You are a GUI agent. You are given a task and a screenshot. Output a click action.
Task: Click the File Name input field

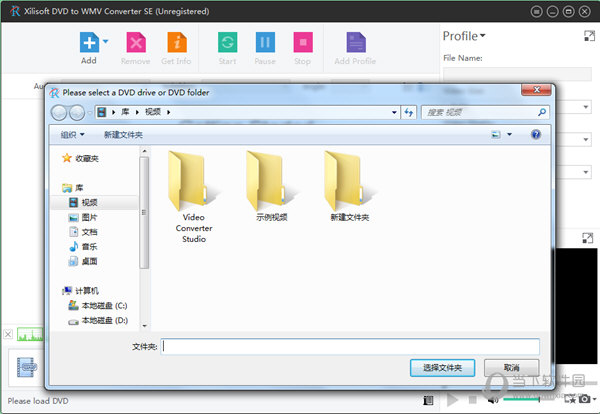[517, 74]
